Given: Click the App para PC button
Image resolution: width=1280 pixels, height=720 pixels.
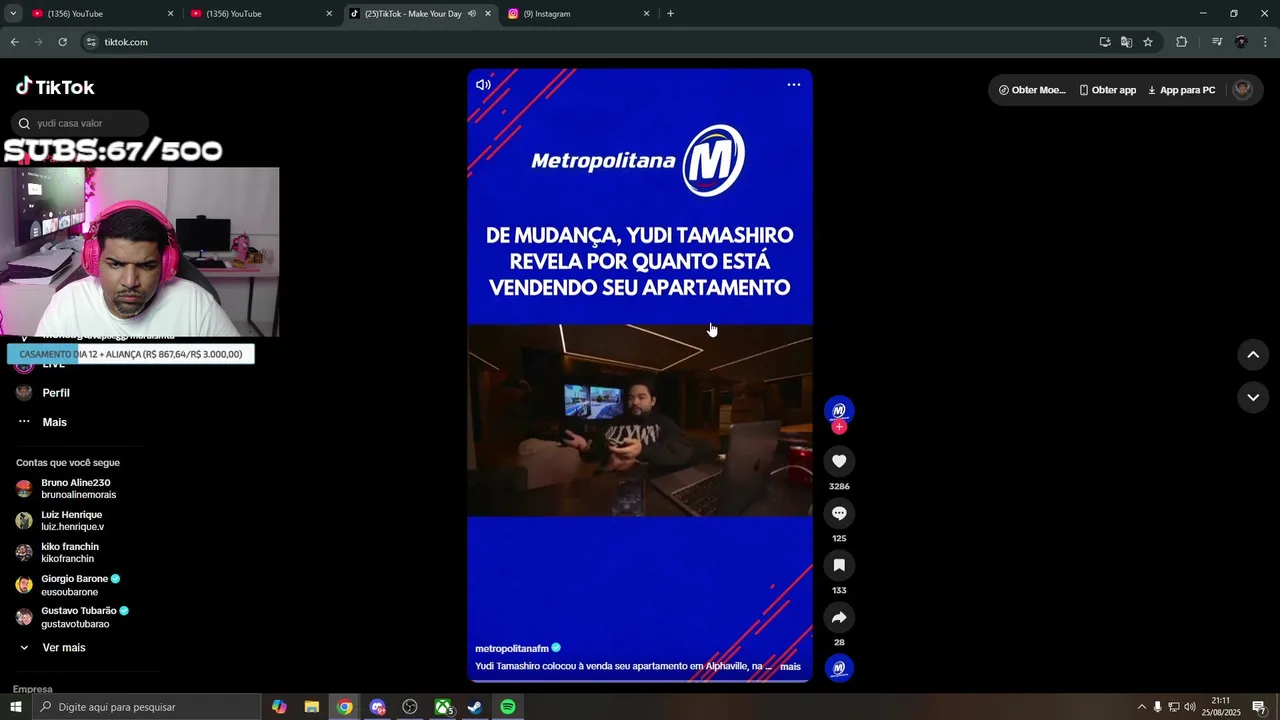Looking at the screenshot, I should point(1181,90).
